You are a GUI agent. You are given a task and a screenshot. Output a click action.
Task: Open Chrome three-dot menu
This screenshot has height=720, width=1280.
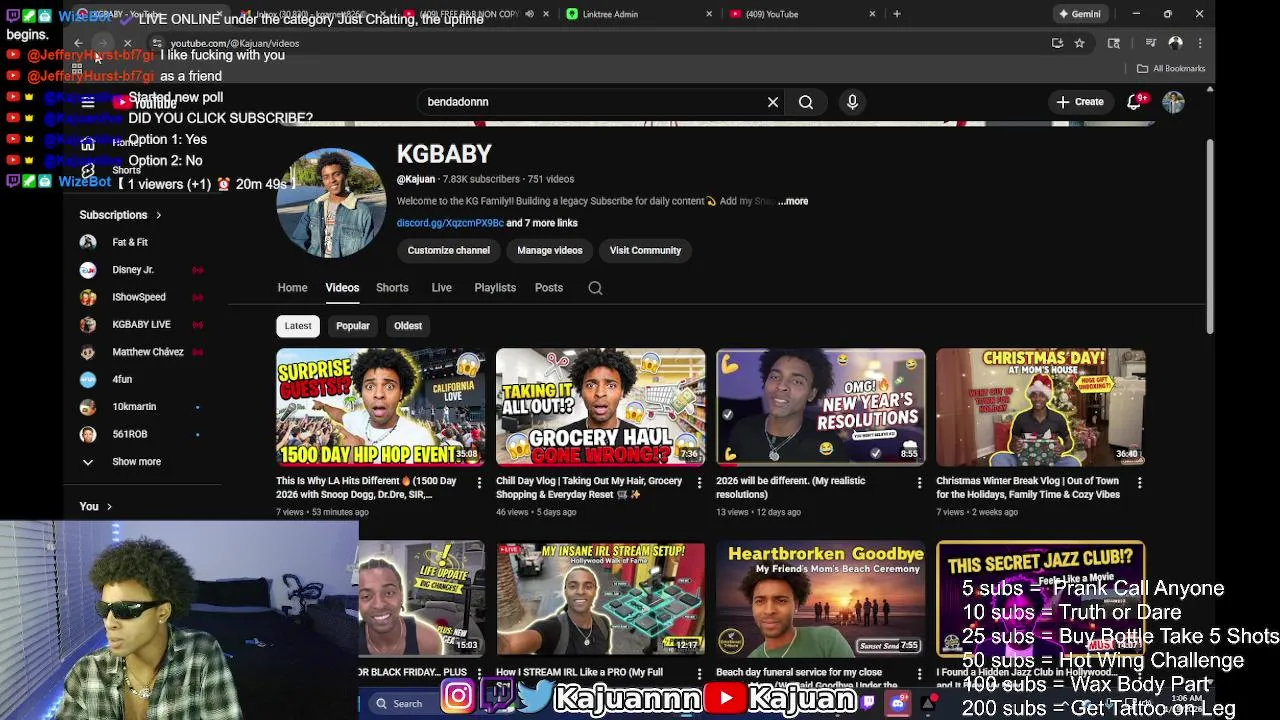point(1200,43)
